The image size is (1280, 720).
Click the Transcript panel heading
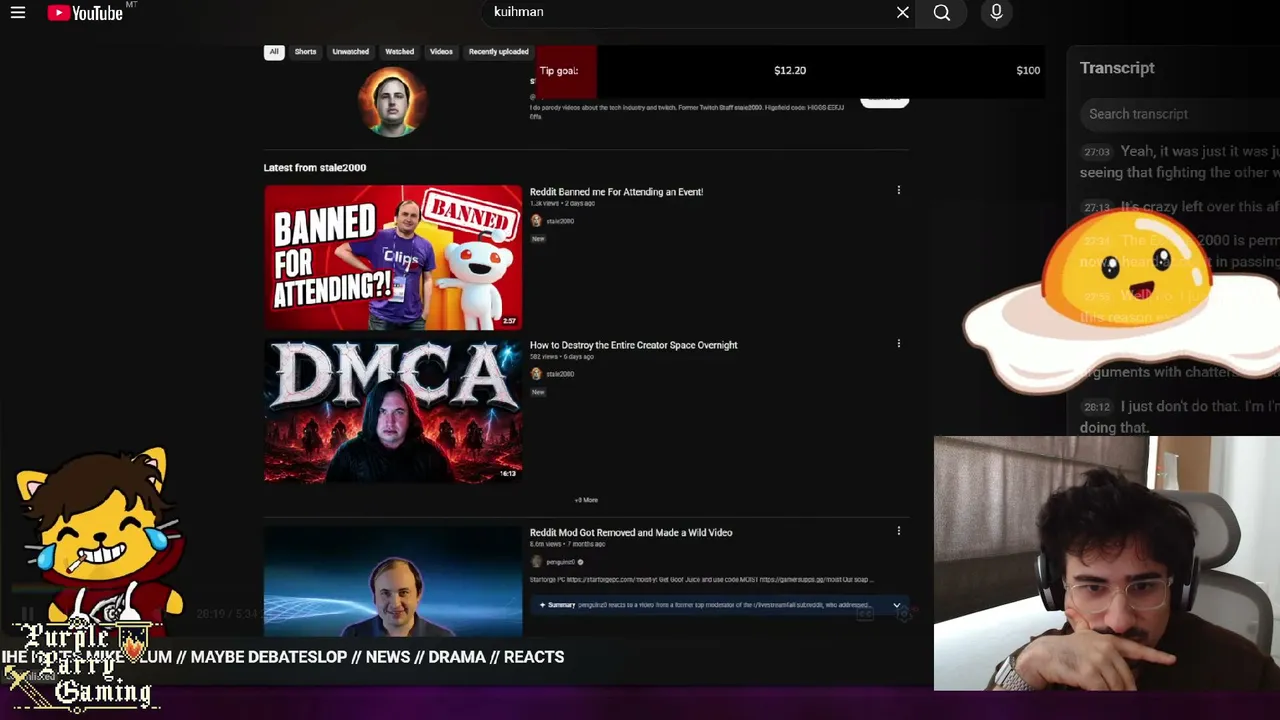1117,68
